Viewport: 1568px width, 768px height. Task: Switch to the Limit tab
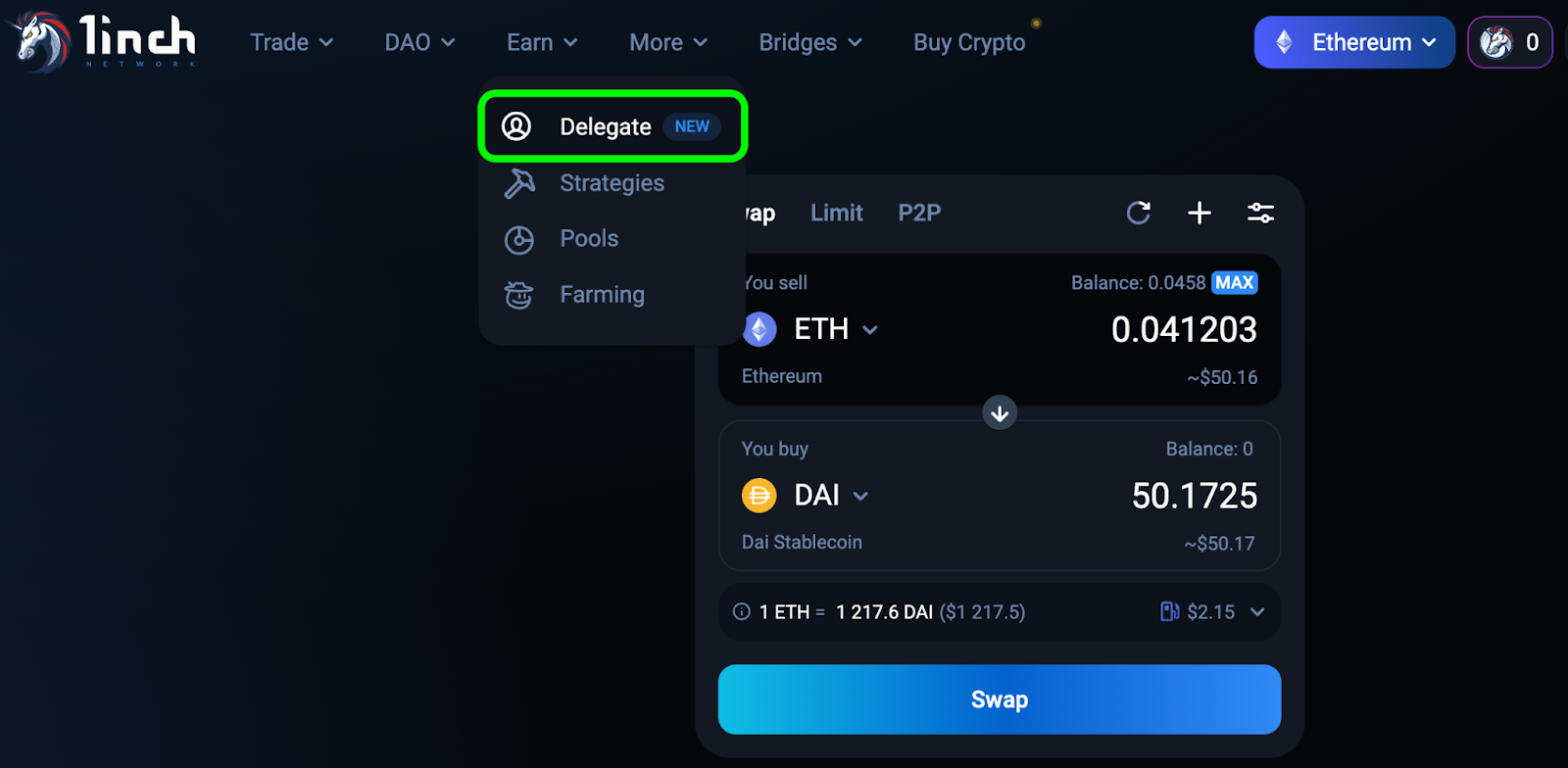tap(836, 213)
